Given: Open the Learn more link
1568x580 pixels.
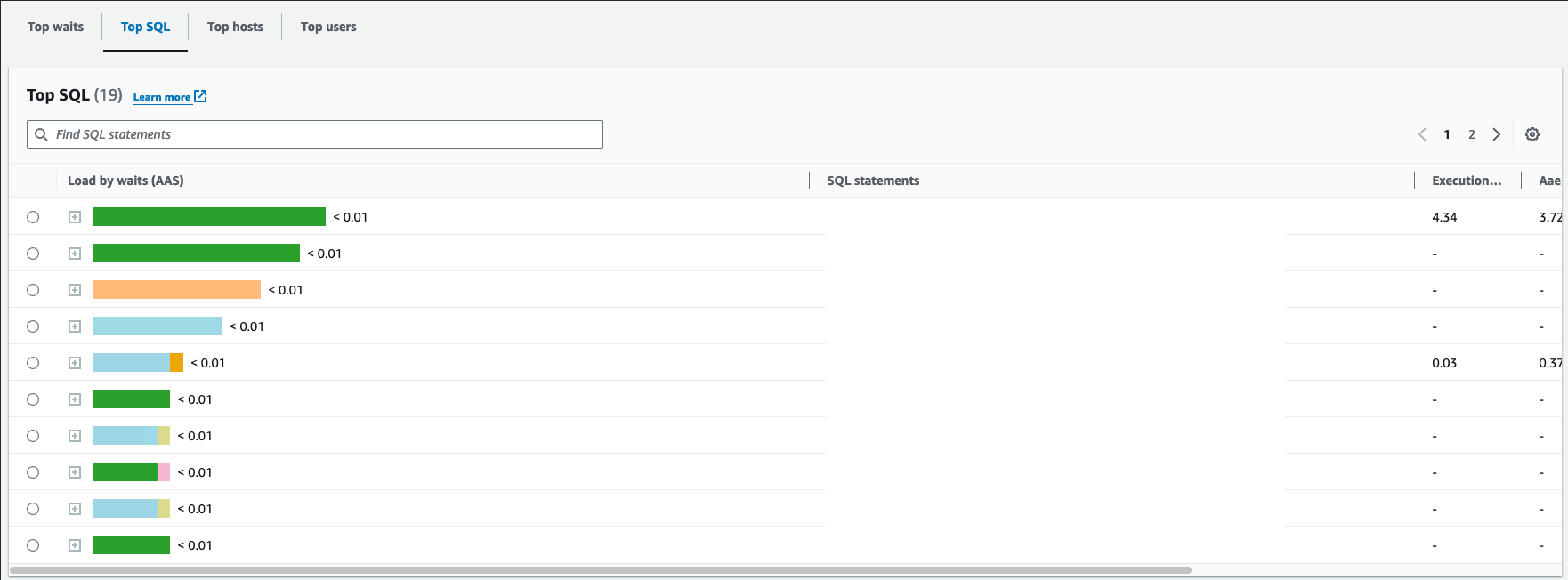Looking at the screenshot, I should [x=161, y=97].
